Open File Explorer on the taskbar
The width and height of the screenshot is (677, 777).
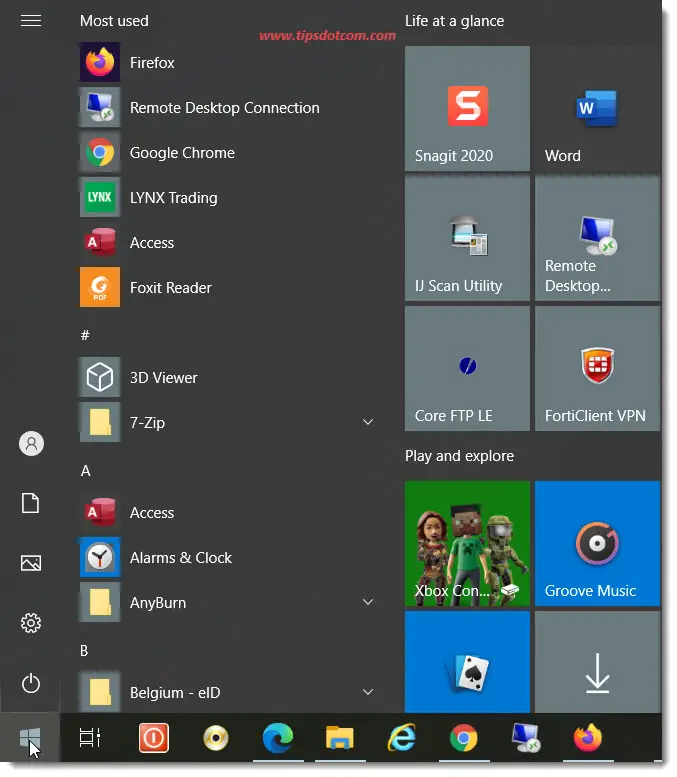(x=339, y=738)
